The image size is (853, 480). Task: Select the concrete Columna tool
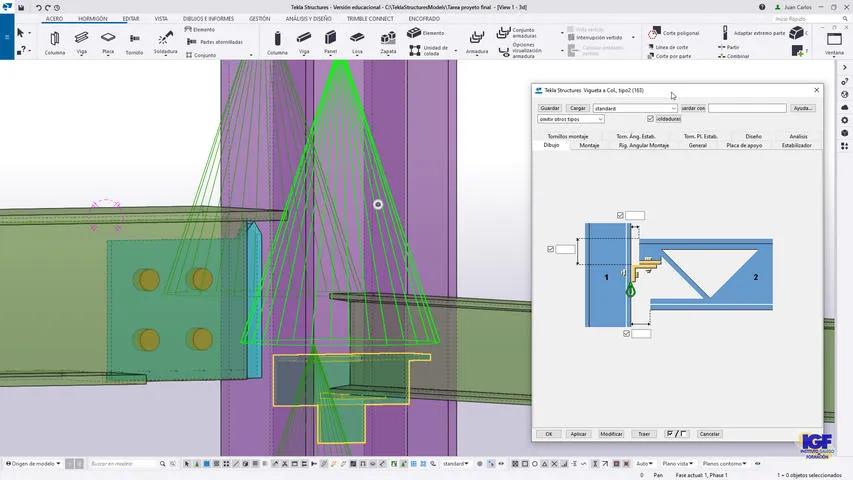pos(277,42)
